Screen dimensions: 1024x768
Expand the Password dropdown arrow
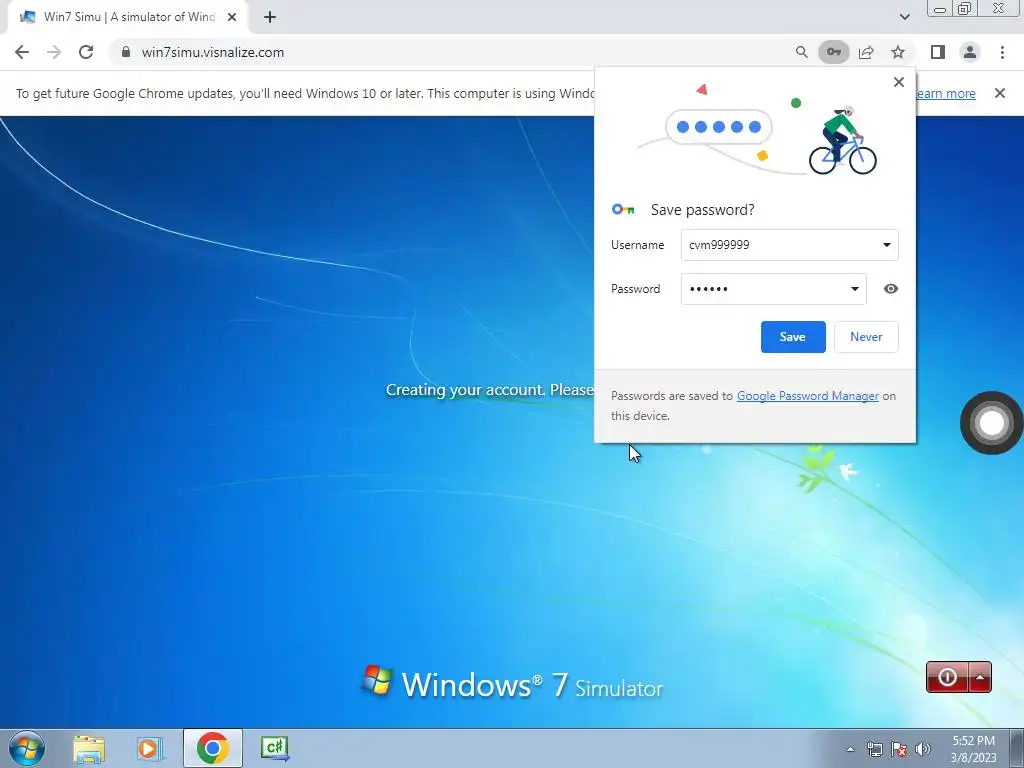tap(854, 289)
